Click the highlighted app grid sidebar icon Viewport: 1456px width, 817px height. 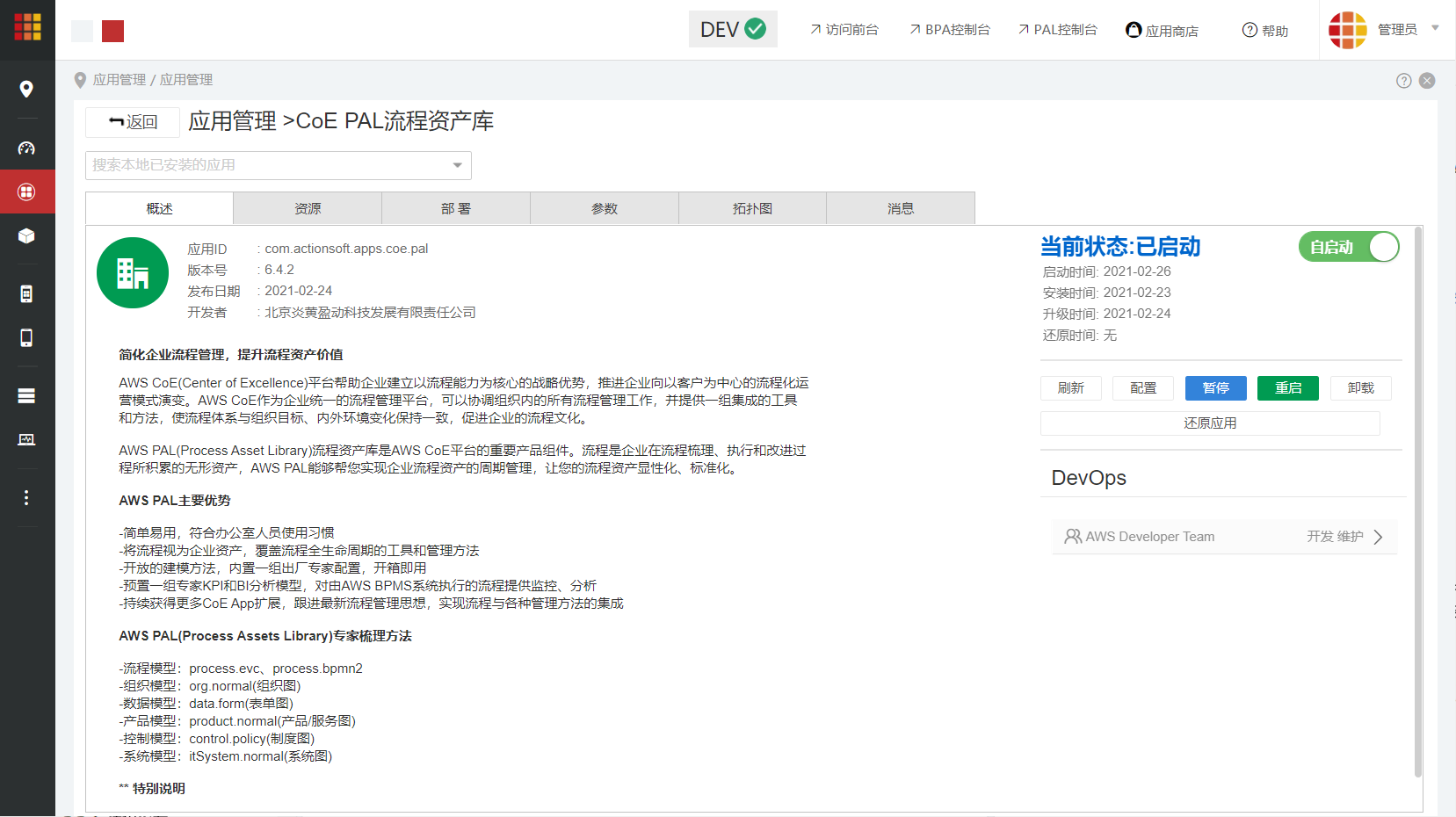(27, 192)
